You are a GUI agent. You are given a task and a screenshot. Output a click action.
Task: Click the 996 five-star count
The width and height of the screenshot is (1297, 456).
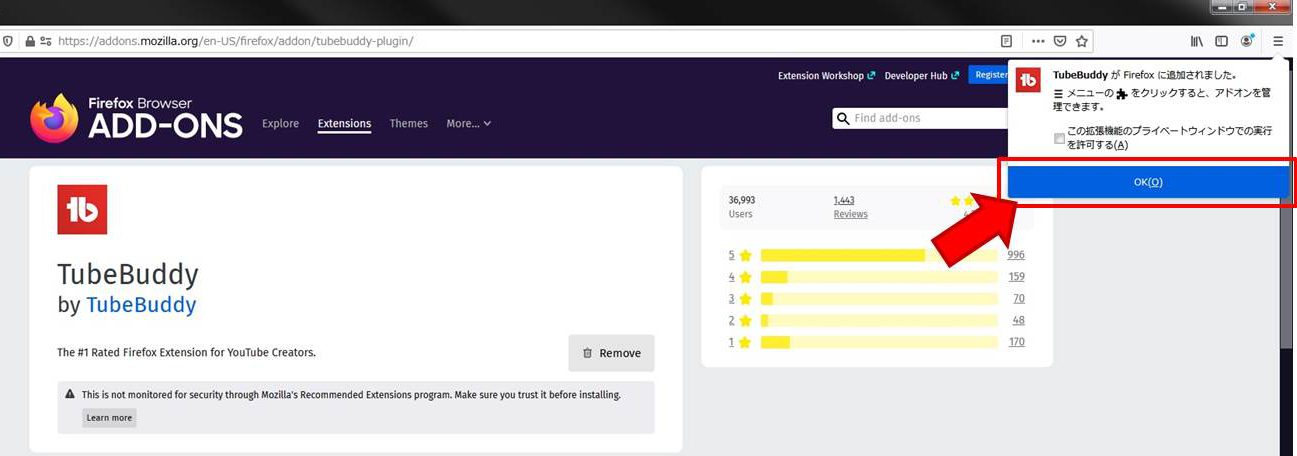click(1016, 255)
